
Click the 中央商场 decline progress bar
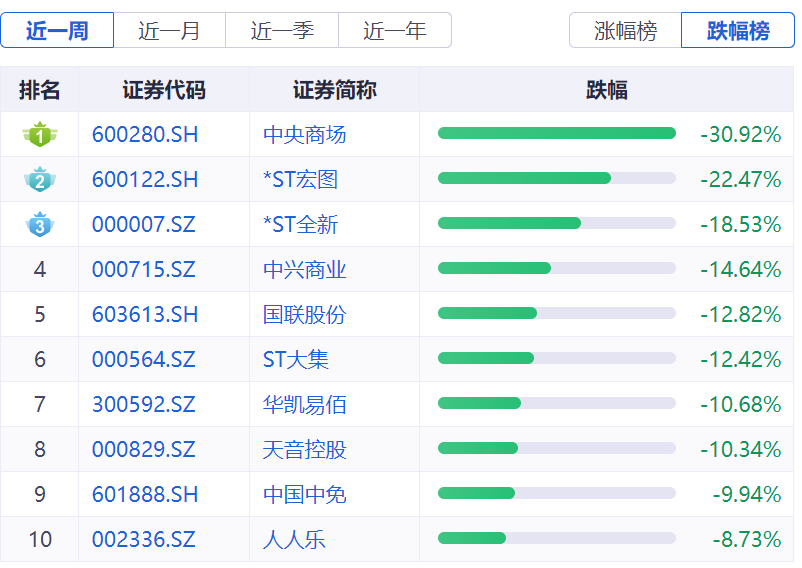pos(557,133)
